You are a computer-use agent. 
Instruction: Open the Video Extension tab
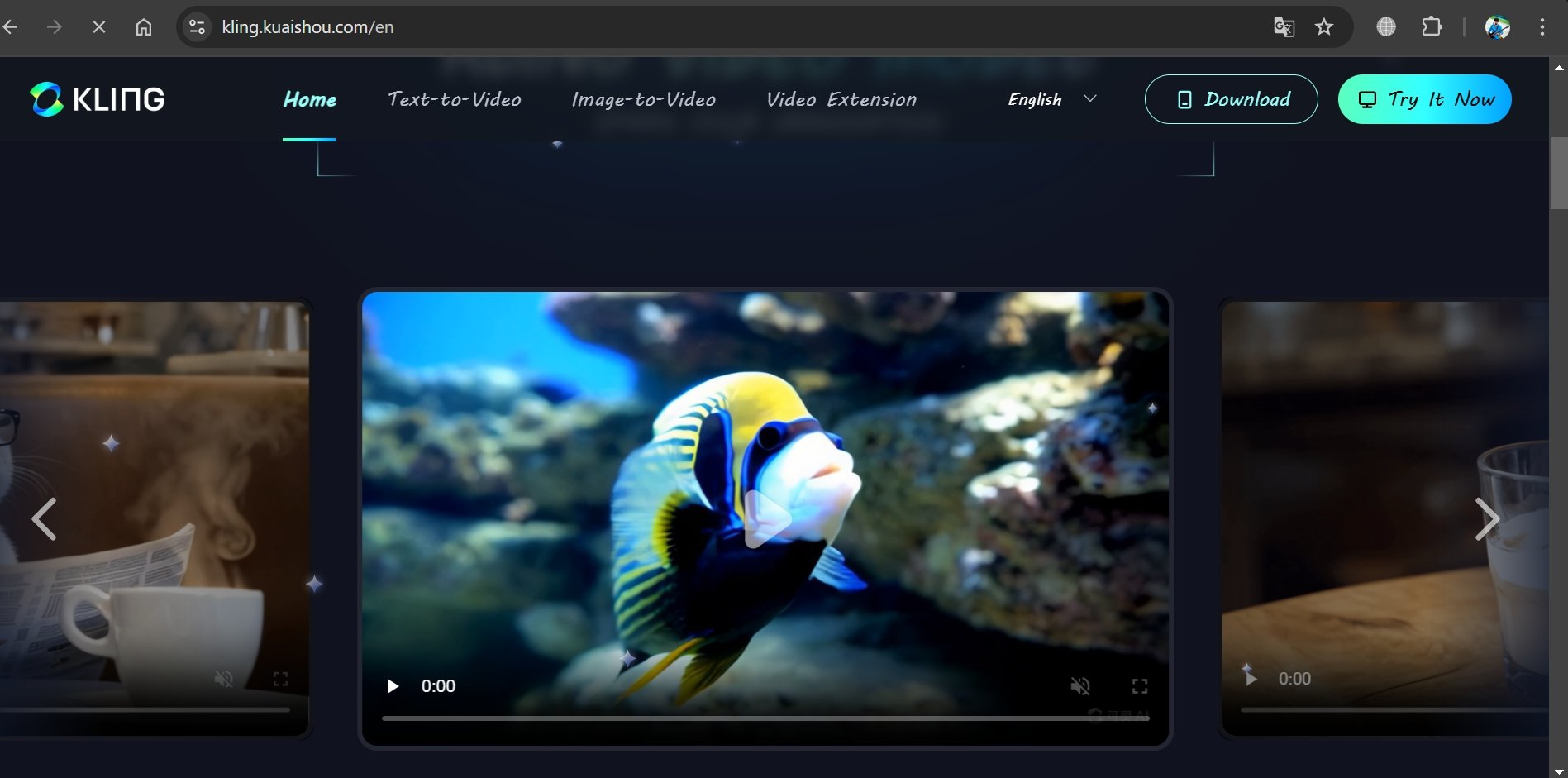pyautogui.click(x=841, y=99)
